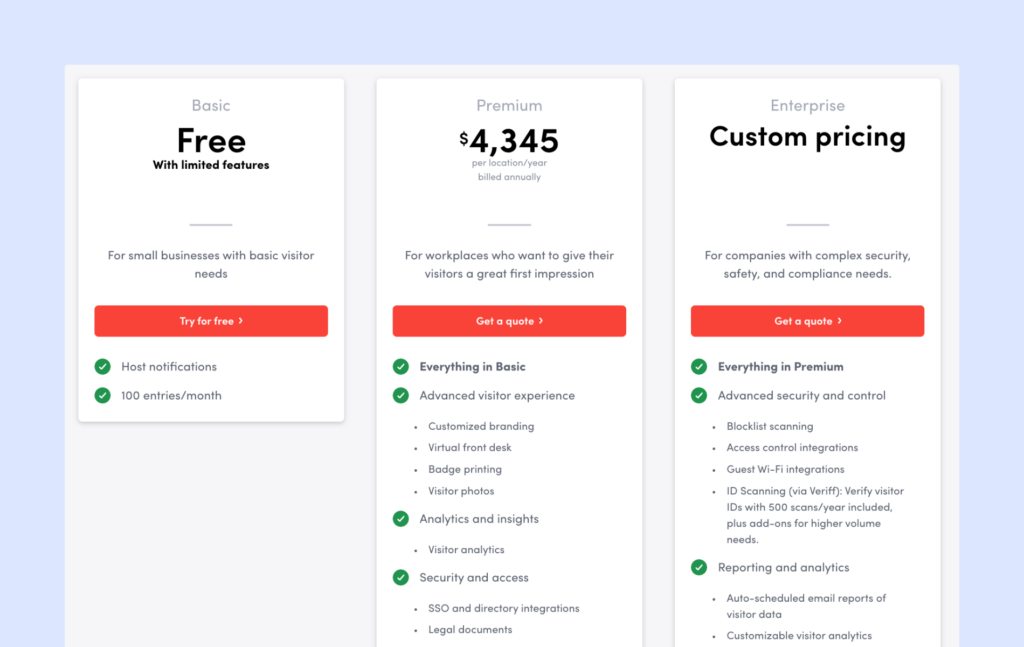Click the Customized branding feature item
The width and height of the screenshot is (1024, 647).
pyautogui.click(x=480, y=426)
